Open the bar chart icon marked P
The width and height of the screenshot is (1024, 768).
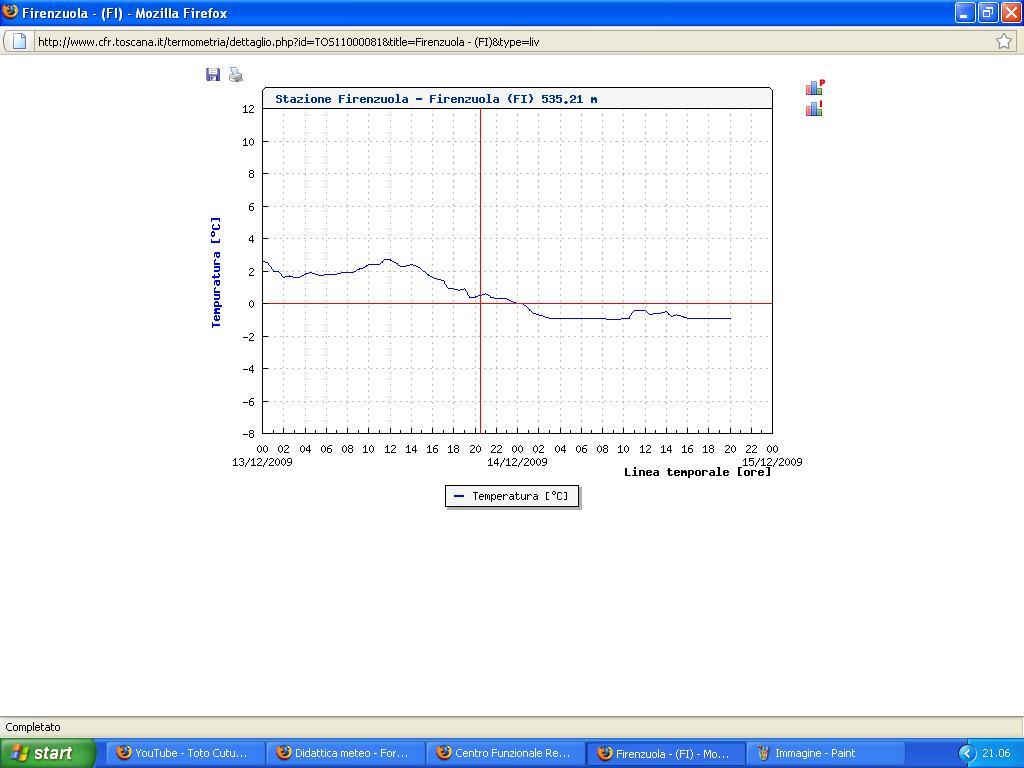(x=814, y=88)
